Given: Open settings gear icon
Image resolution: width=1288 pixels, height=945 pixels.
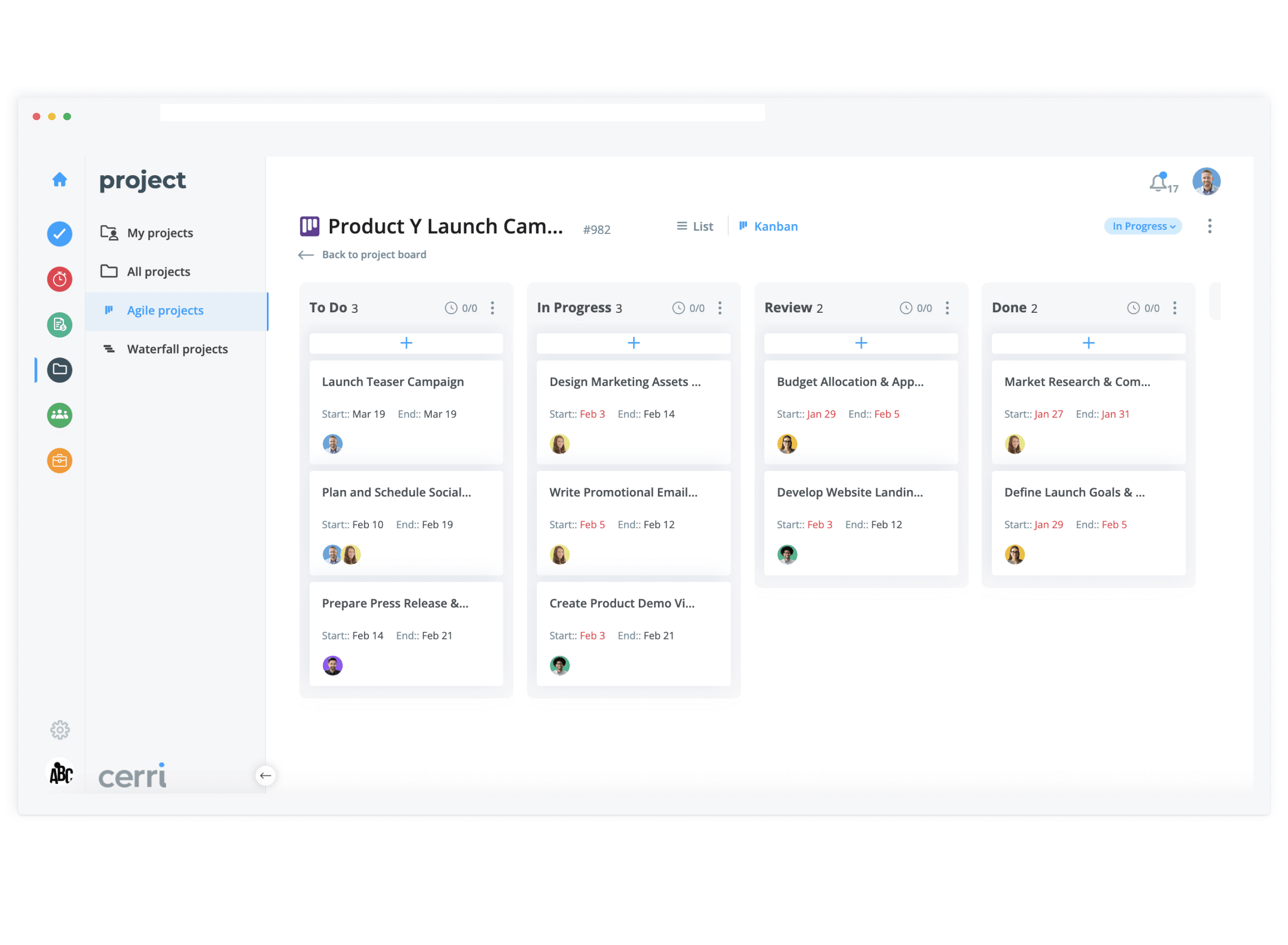Looking at the screenshot, I should pyautogui.click(x=59, y=731).
